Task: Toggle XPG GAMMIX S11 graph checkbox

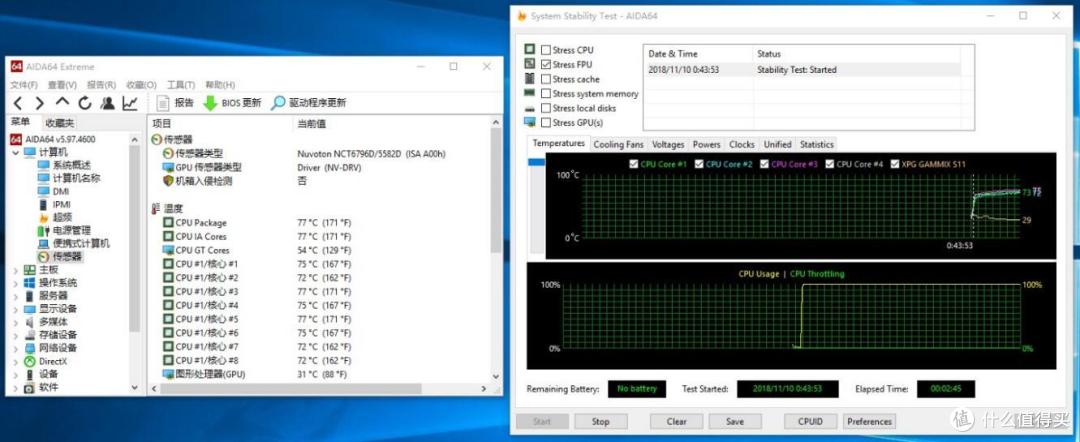Action: click(x=895, y=165)
